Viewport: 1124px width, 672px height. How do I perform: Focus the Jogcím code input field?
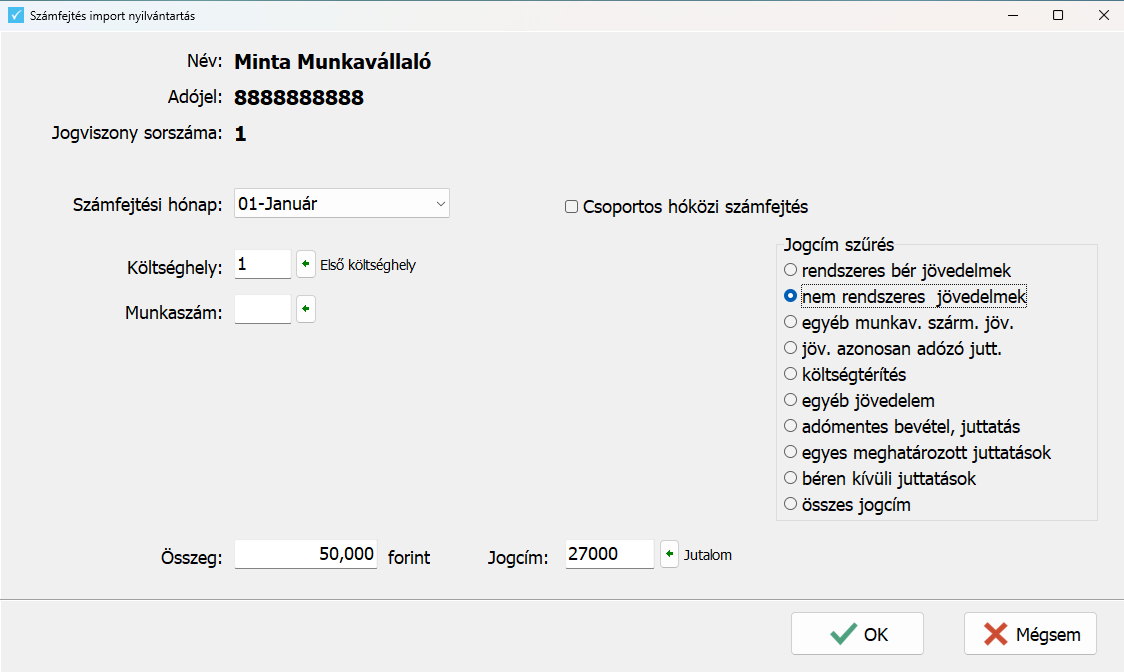click(x=609, y=554)
